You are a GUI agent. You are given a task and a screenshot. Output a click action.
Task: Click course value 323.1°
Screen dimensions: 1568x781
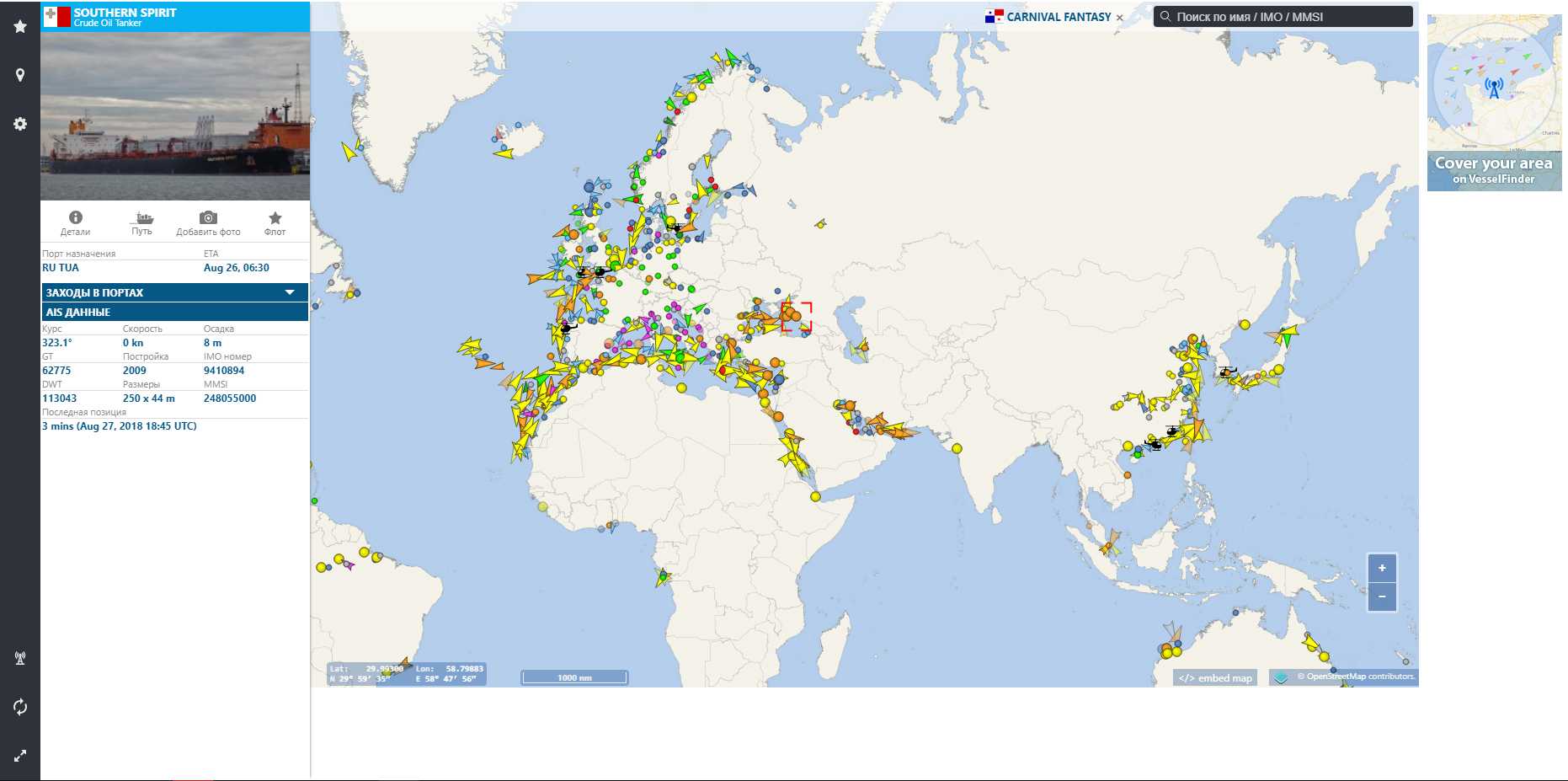tap(57, 343)
